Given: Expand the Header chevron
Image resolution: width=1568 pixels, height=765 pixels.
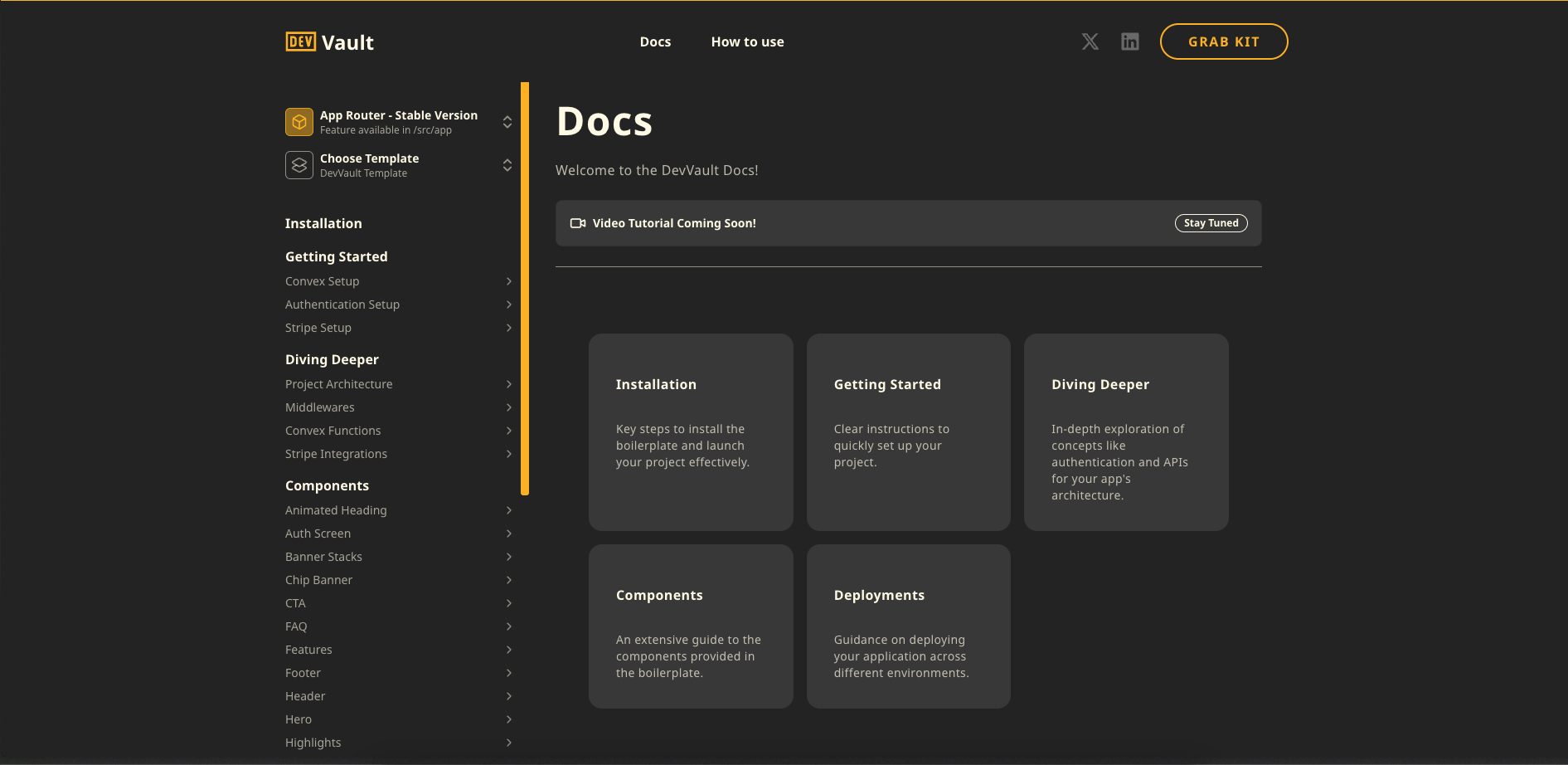Looking at the screenshot, I should pyautogui.click(x=509, y=696).
